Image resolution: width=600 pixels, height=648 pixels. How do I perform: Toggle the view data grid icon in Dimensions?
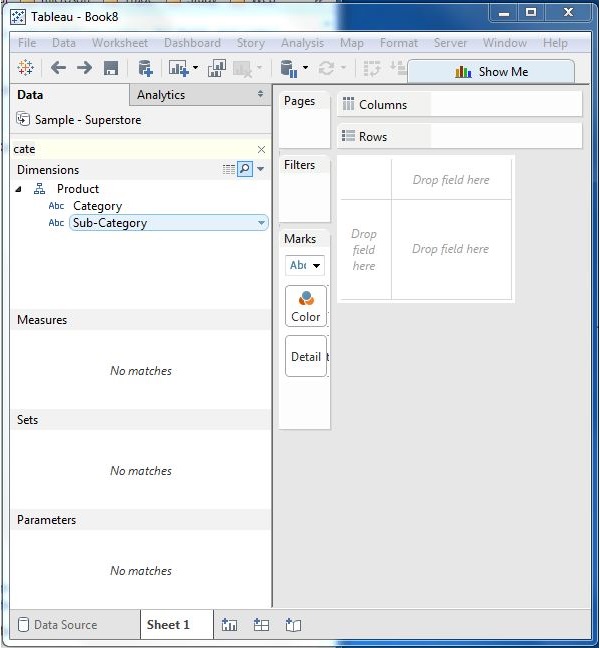229,170
